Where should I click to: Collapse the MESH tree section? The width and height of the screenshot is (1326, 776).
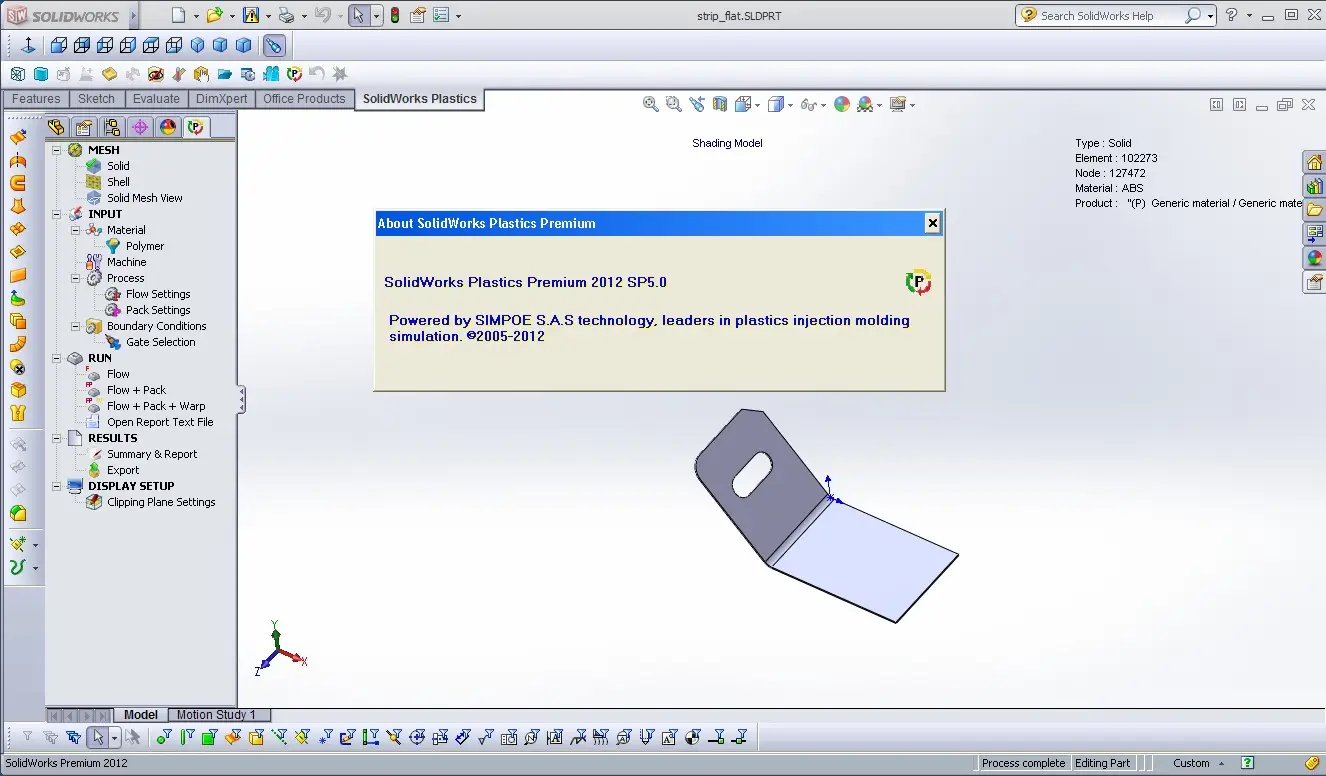tap(57, 150)
